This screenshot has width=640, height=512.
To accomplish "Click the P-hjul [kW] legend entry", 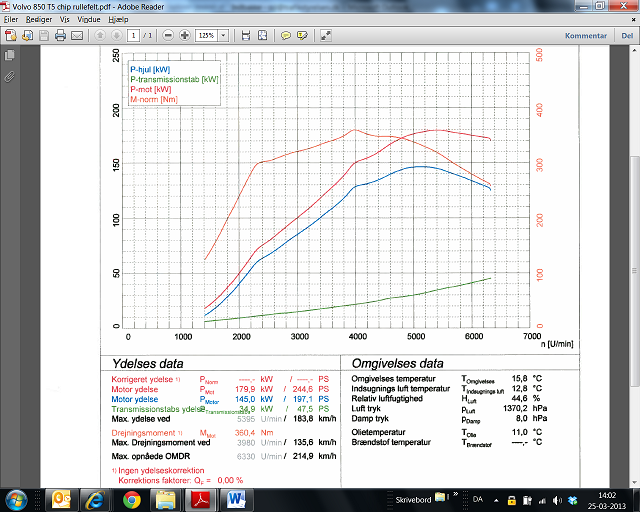I will point(150,70).
